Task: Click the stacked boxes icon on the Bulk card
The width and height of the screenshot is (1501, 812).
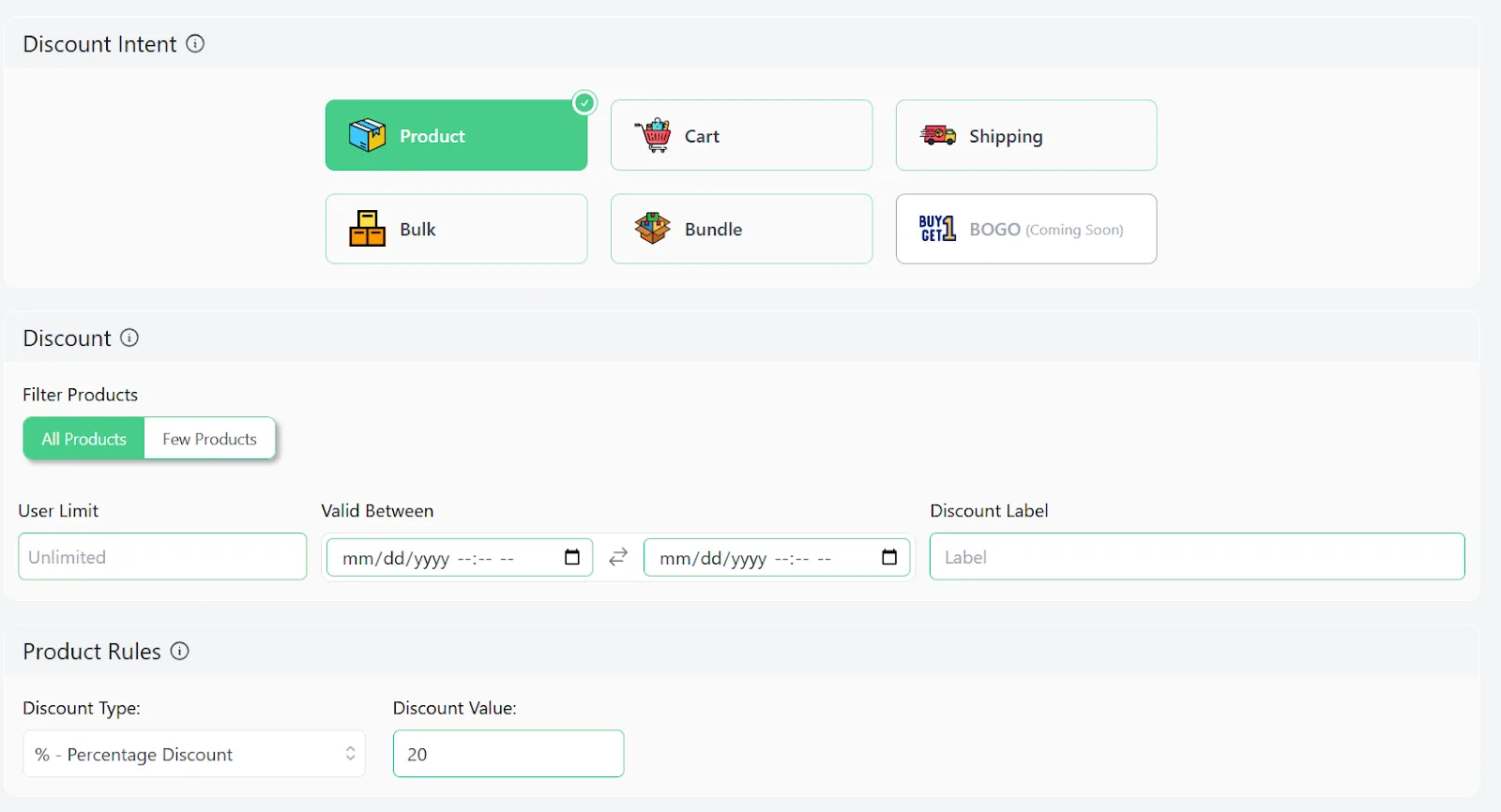Action: click(x=367, y=228)
